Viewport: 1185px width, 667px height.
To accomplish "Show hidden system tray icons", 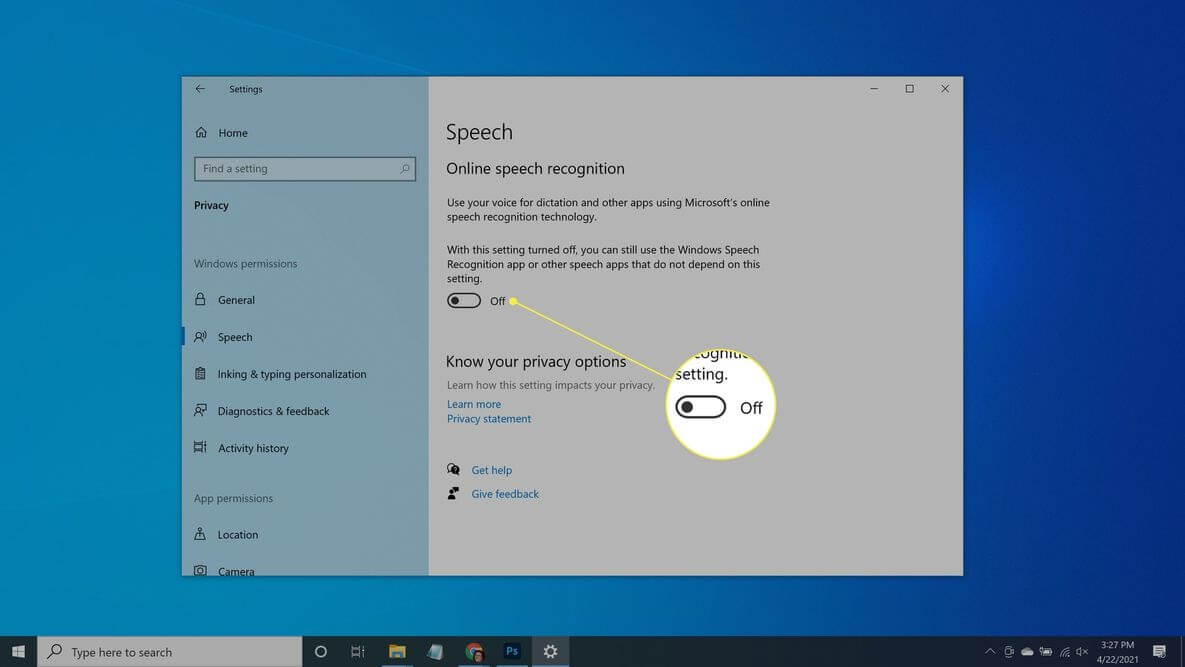I will tap(990, 651).
